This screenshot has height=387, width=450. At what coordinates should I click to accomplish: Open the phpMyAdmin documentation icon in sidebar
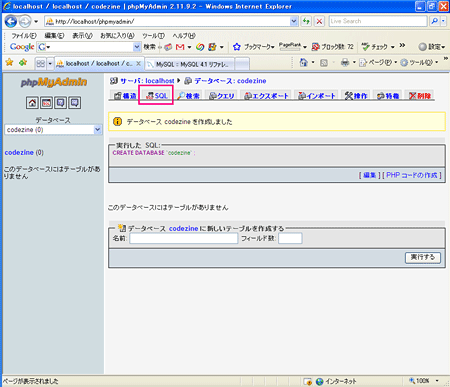(x=60, y=103)
